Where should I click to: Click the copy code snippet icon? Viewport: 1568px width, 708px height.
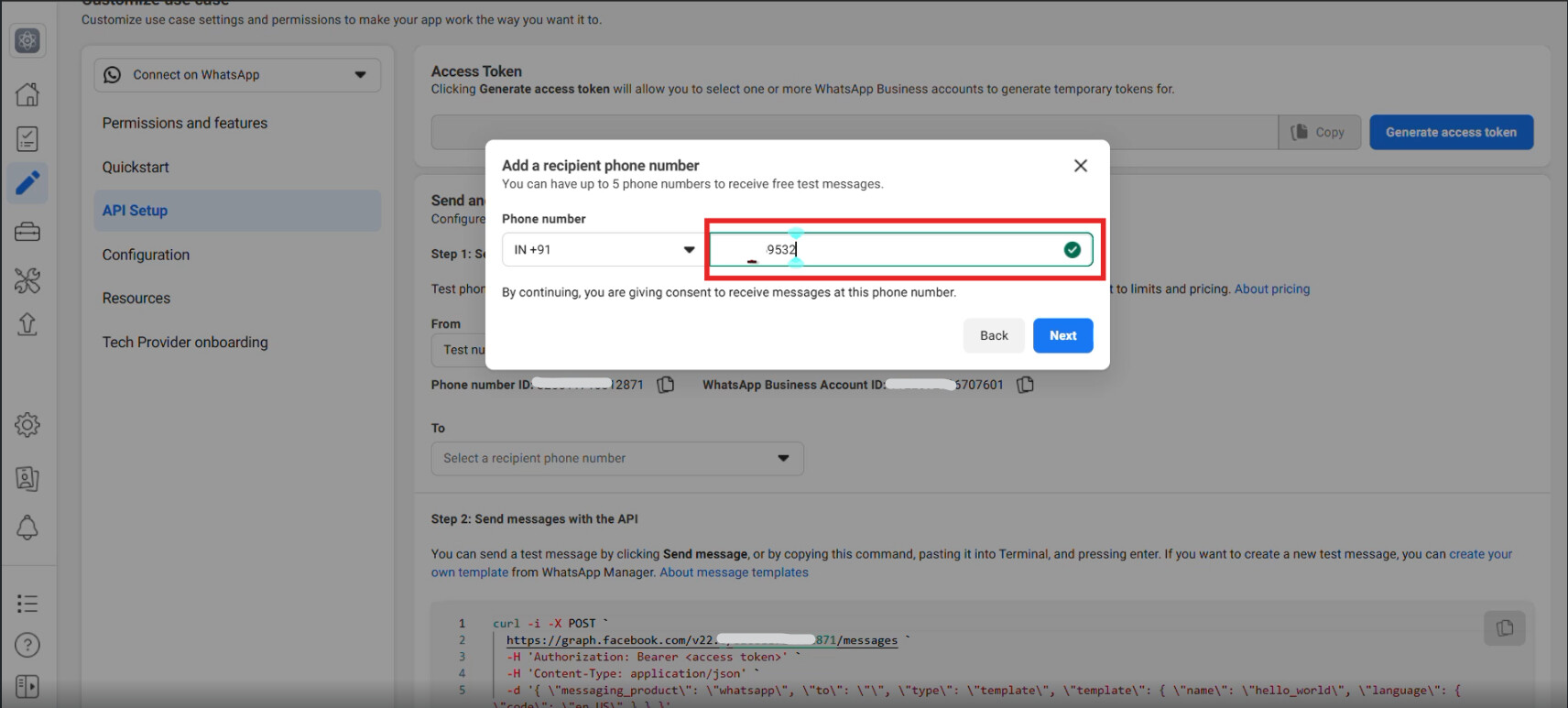pyautogui.click(x=1504, y=627)
